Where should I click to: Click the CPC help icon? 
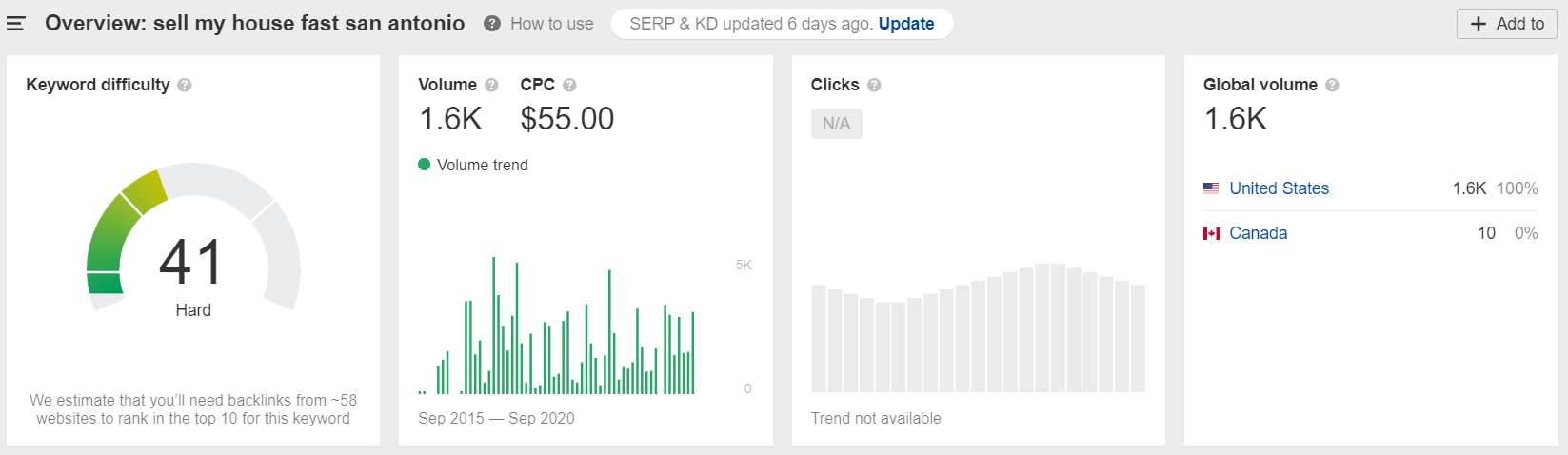point(569,85)
